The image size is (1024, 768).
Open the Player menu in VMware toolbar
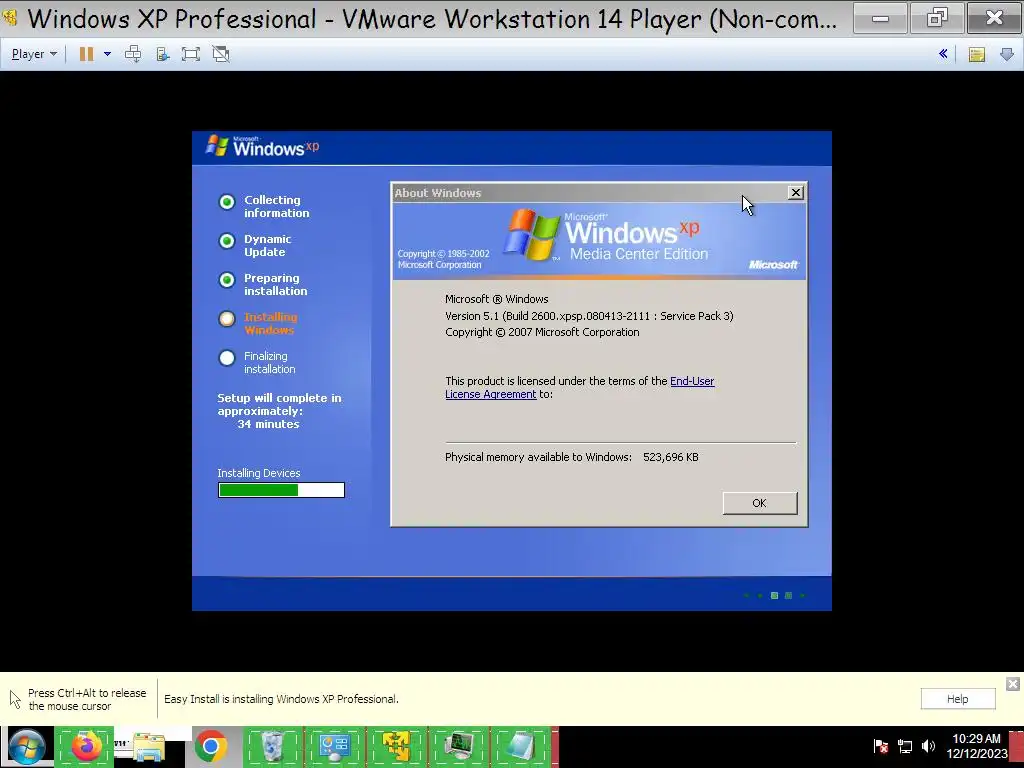coord(34,54)
